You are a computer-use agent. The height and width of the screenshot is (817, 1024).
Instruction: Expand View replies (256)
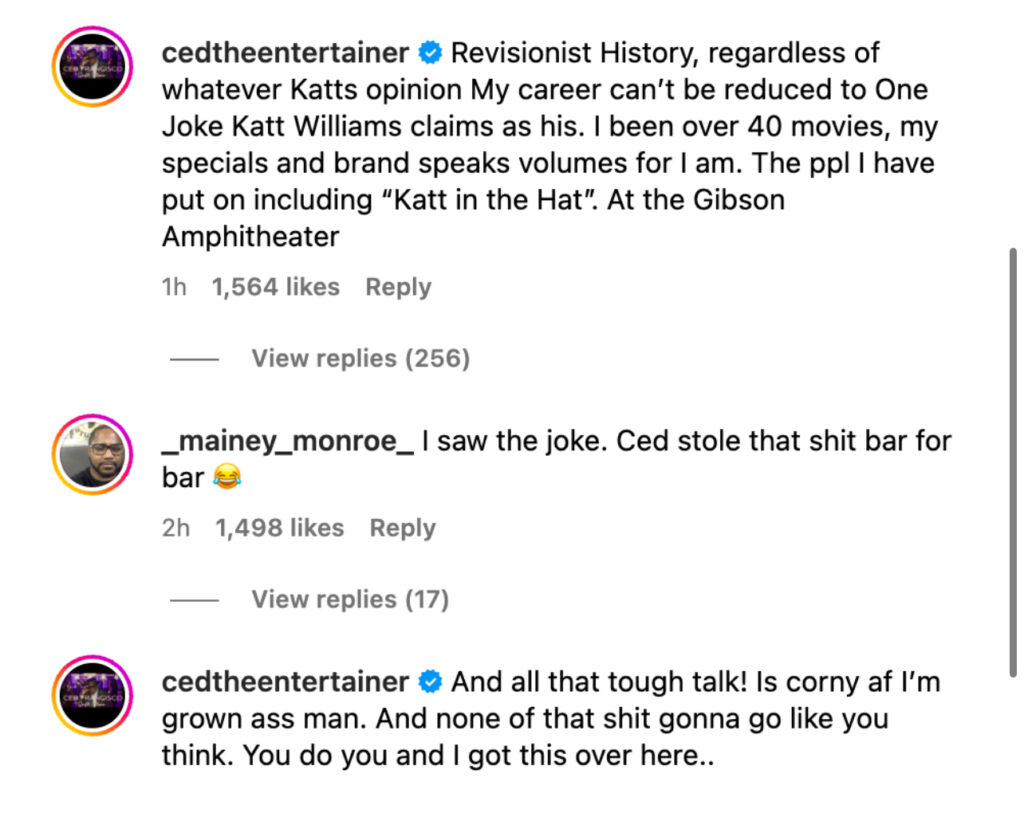tap(360, 359)
